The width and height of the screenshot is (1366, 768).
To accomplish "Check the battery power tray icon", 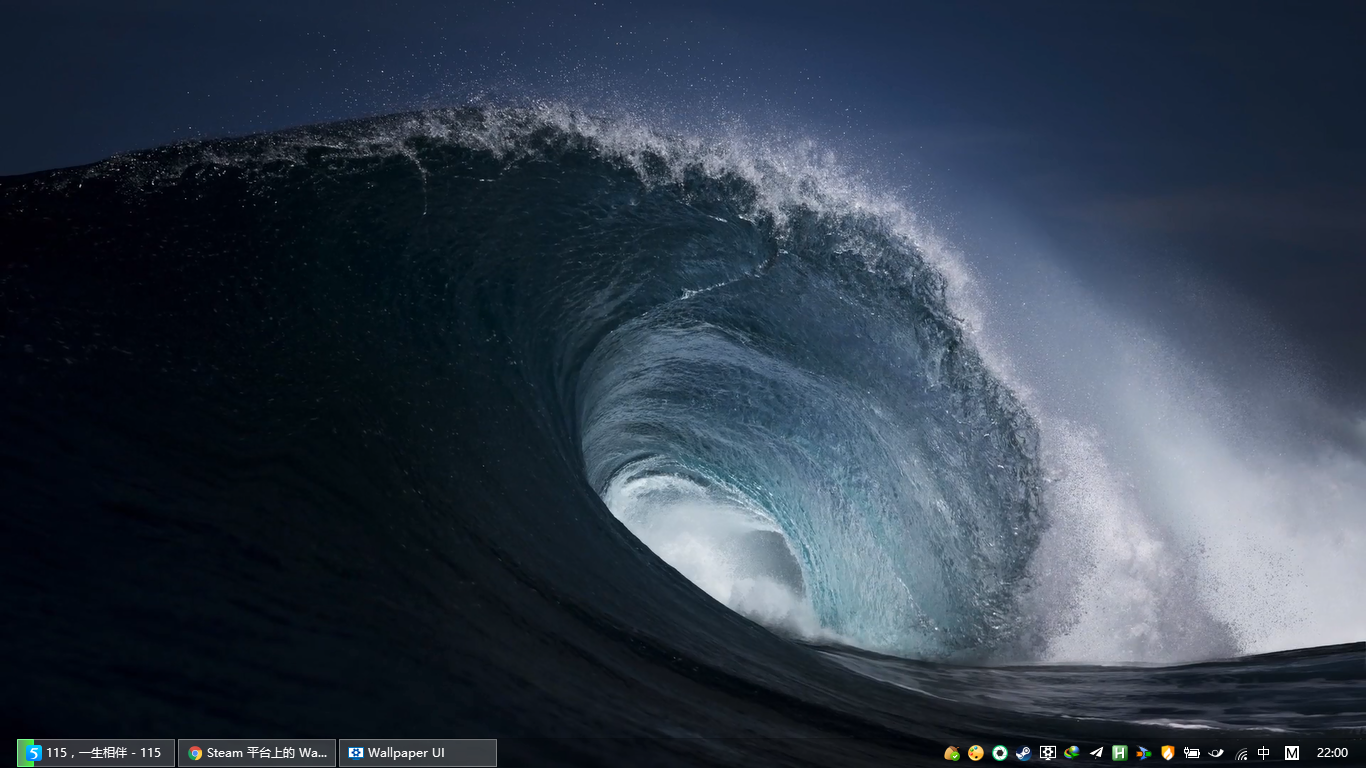I will 1192,753.
